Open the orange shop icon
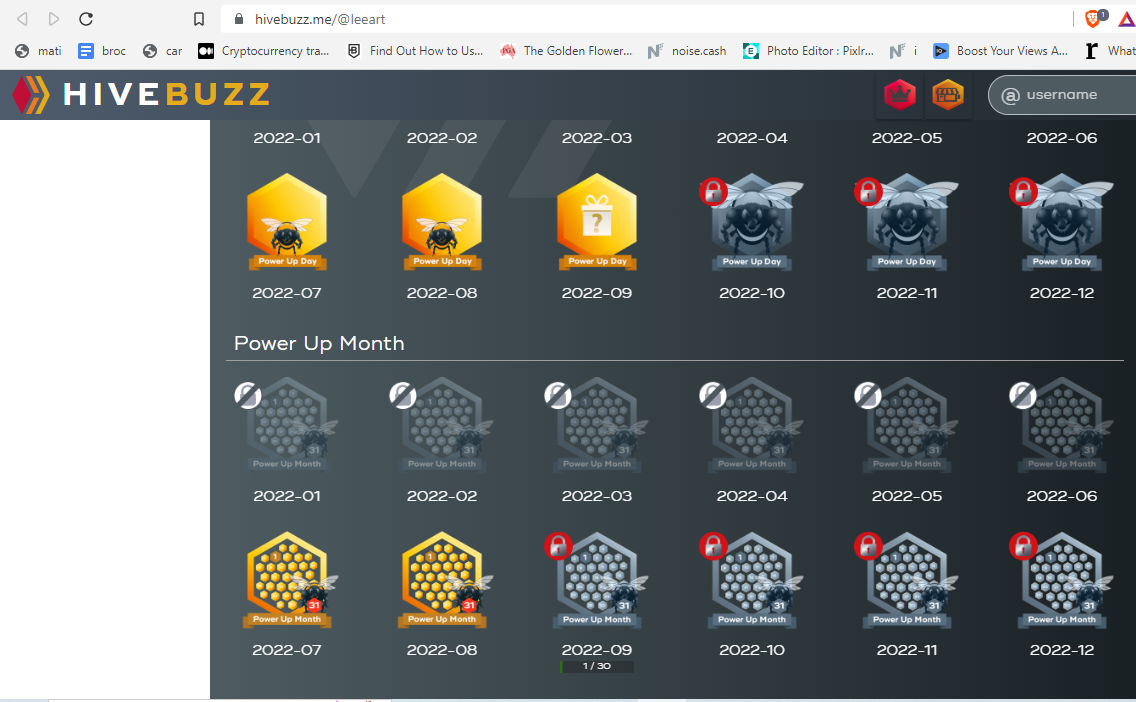Viewport: 1136px width, 702px height. pyautogui.click(x=948, y=94)
